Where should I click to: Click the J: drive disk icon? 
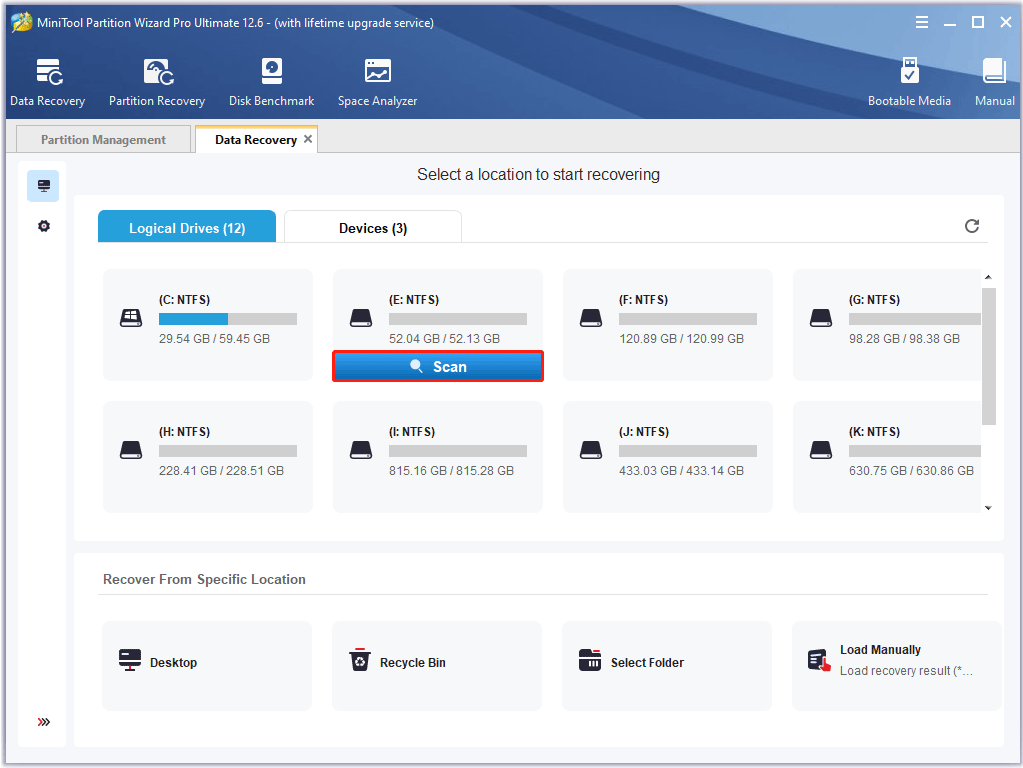(591, 450)
